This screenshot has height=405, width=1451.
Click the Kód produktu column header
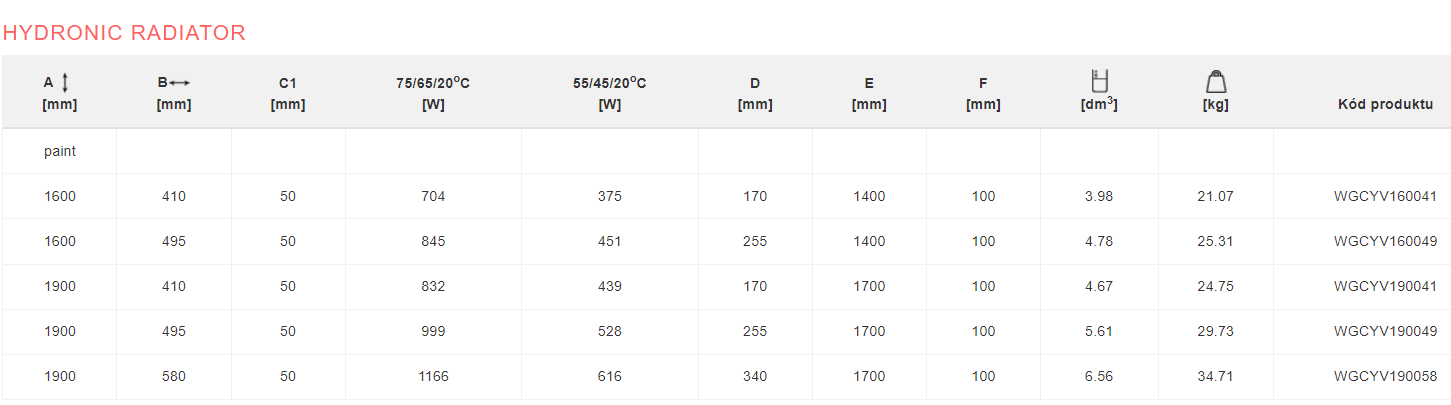(x=1385, y=104)
